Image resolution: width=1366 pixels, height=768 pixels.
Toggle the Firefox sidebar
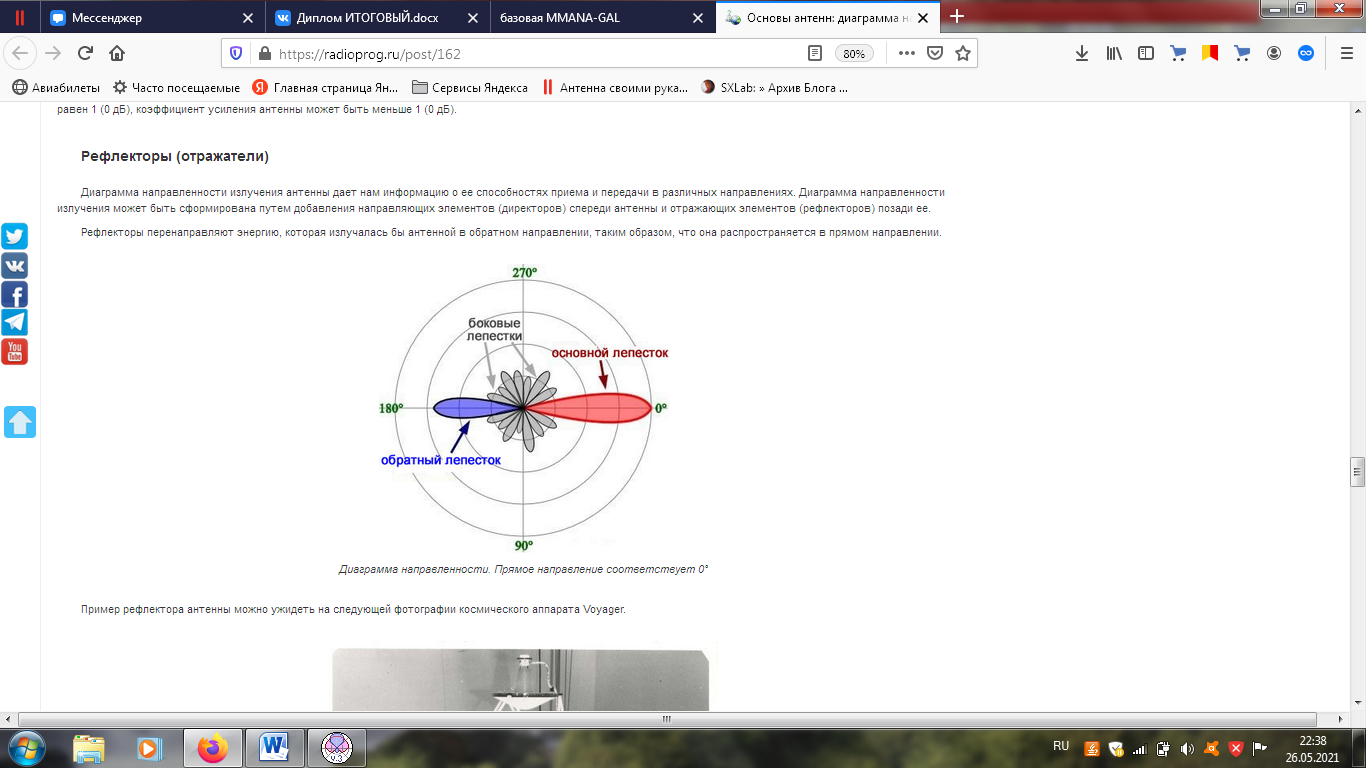1146,53
